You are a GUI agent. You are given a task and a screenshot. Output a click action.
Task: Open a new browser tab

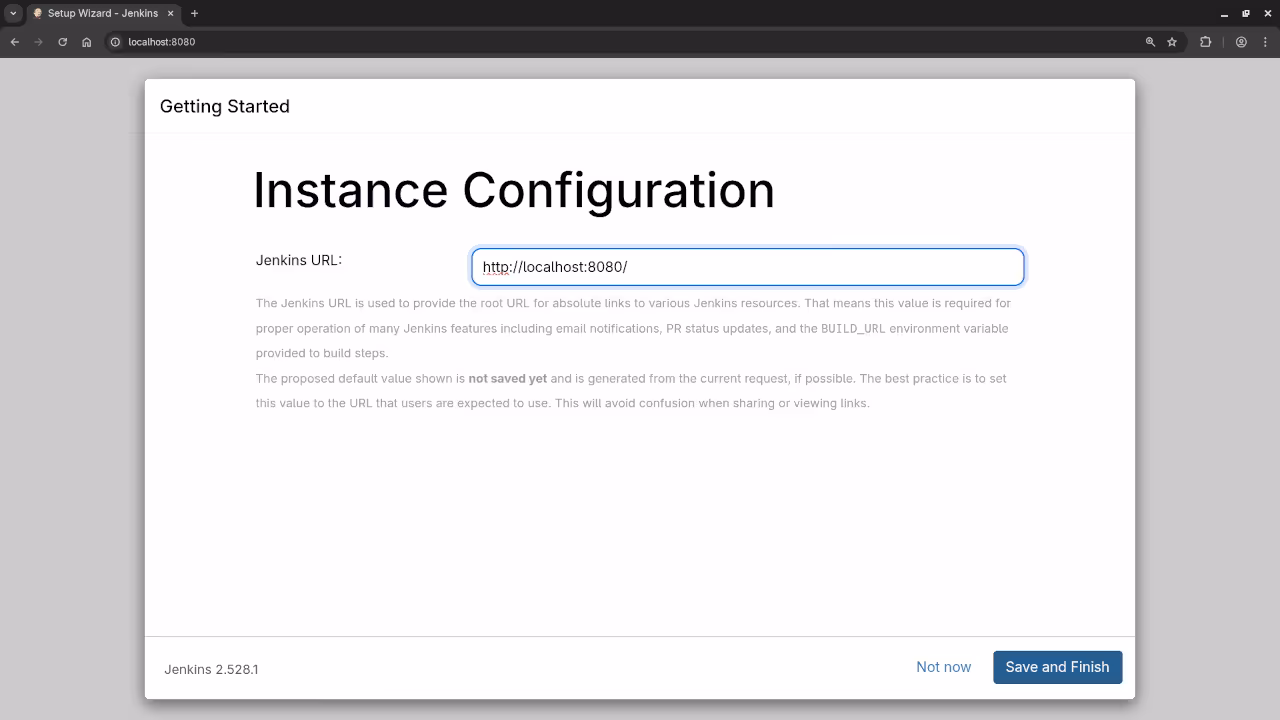pyautogui.click(x=194, y=13)
